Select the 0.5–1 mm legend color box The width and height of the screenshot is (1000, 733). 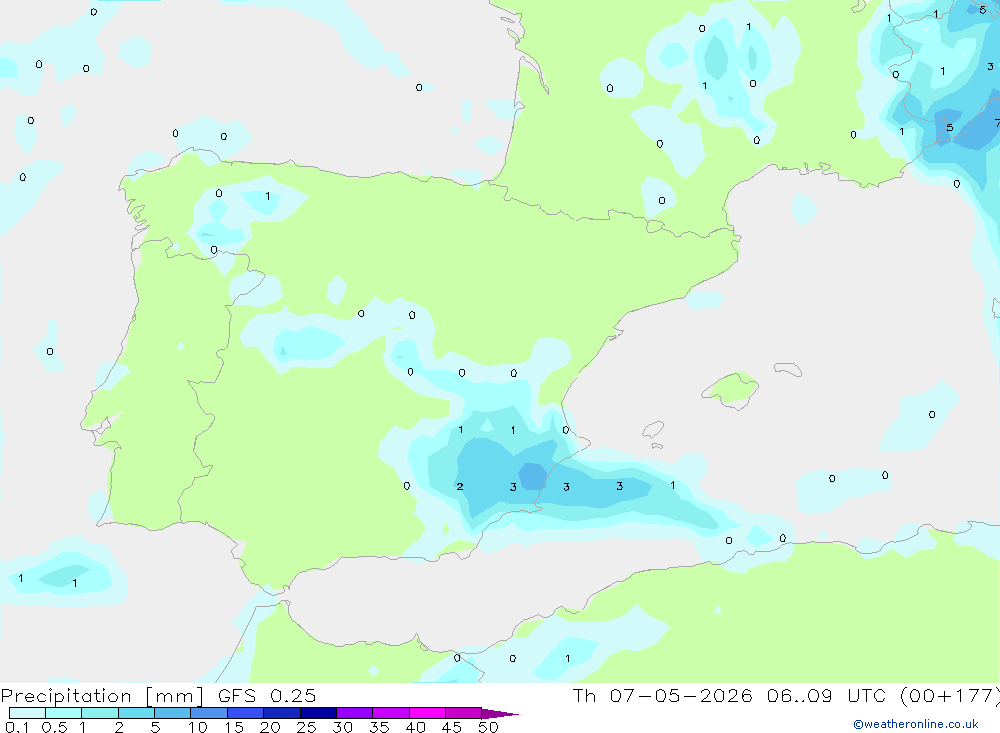coord(64,713)
